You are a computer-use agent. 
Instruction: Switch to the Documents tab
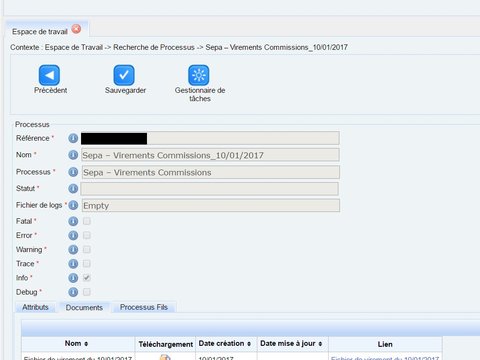coord(84,307)
